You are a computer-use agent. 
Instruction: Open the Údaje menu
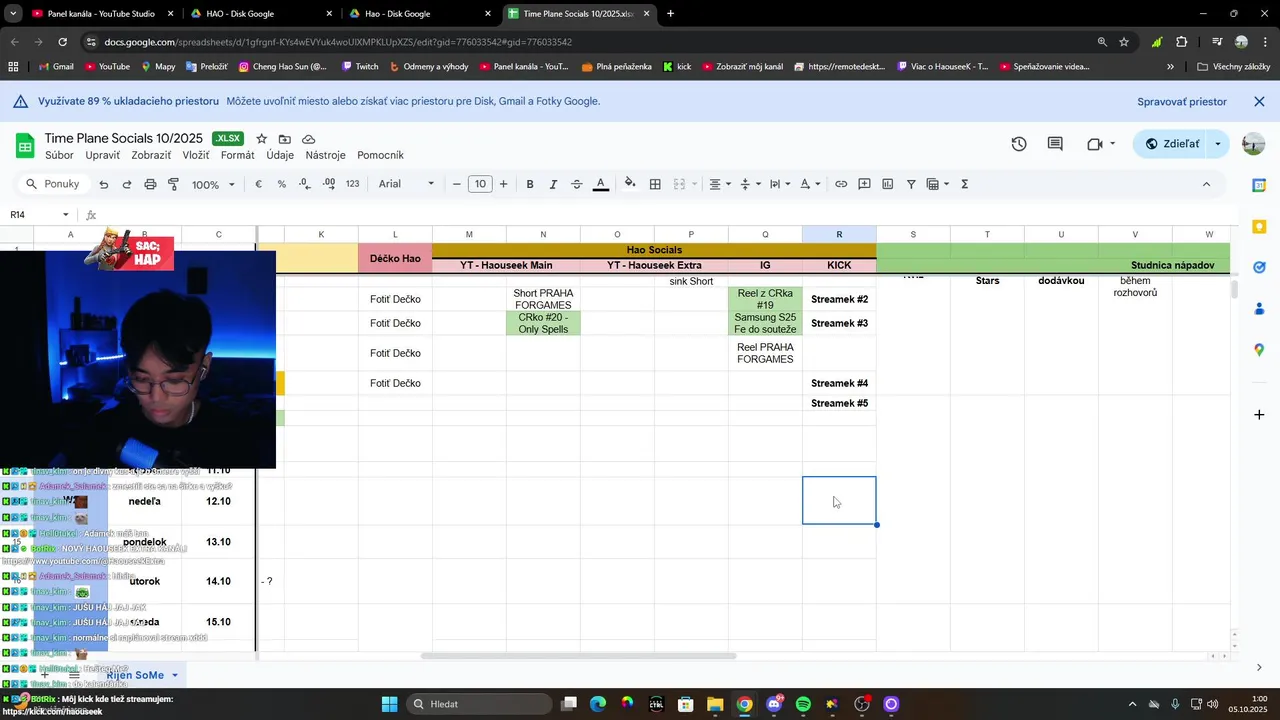[280, 155]
